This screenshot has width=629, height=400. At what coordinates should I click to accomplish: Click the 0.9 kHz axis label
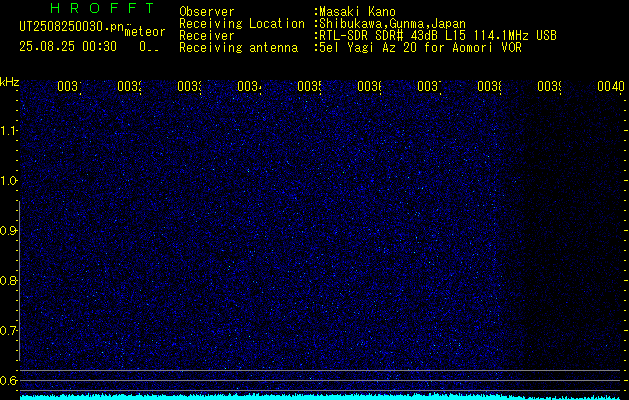[x=8, y=231]
